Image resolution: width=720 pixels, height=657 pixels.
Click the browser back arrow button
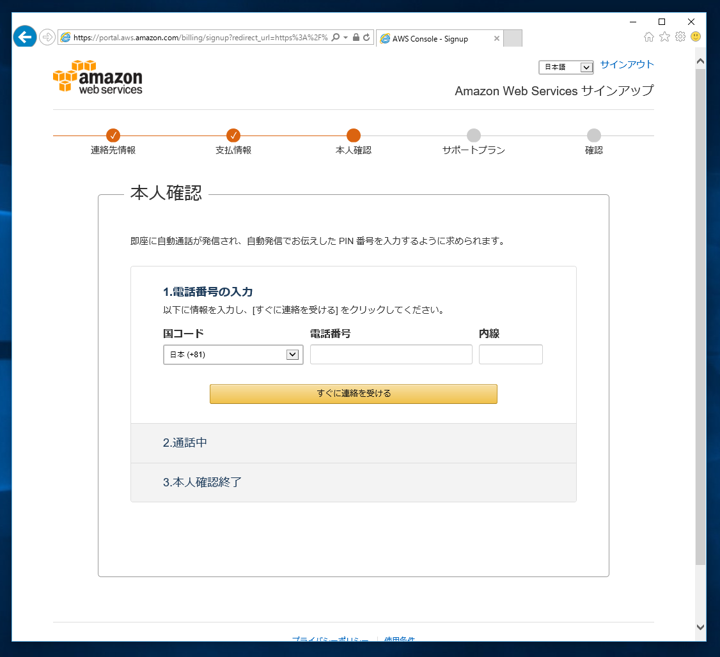tap(25, 36)
